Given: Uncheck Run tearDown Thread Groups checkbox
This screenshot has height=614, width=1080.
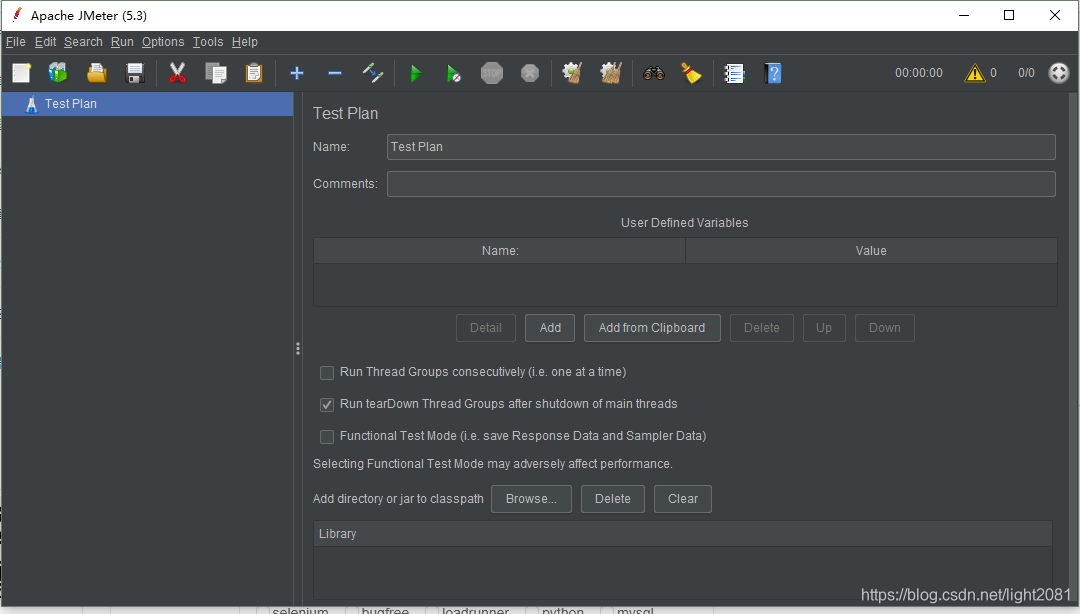Looking at the screenshot, I should [327, 405].
